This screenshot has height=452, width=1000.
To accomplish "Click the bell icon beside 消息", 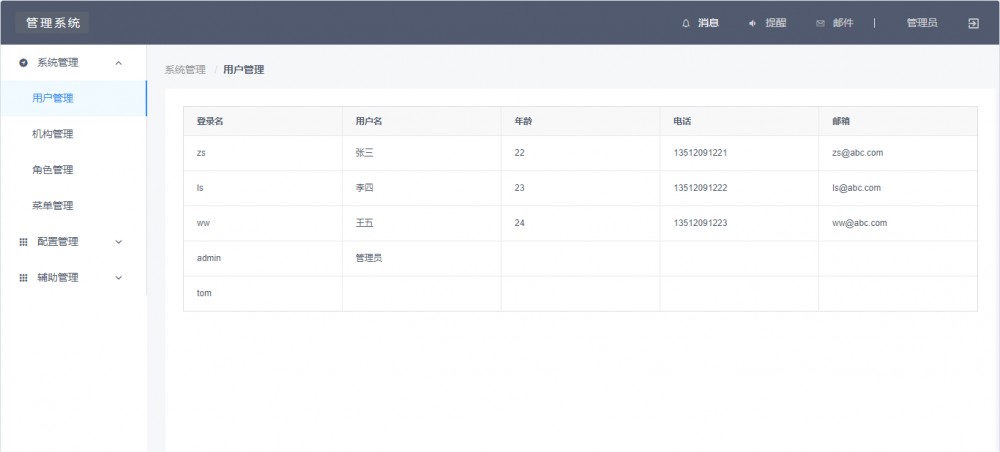I will coord(686,23).
